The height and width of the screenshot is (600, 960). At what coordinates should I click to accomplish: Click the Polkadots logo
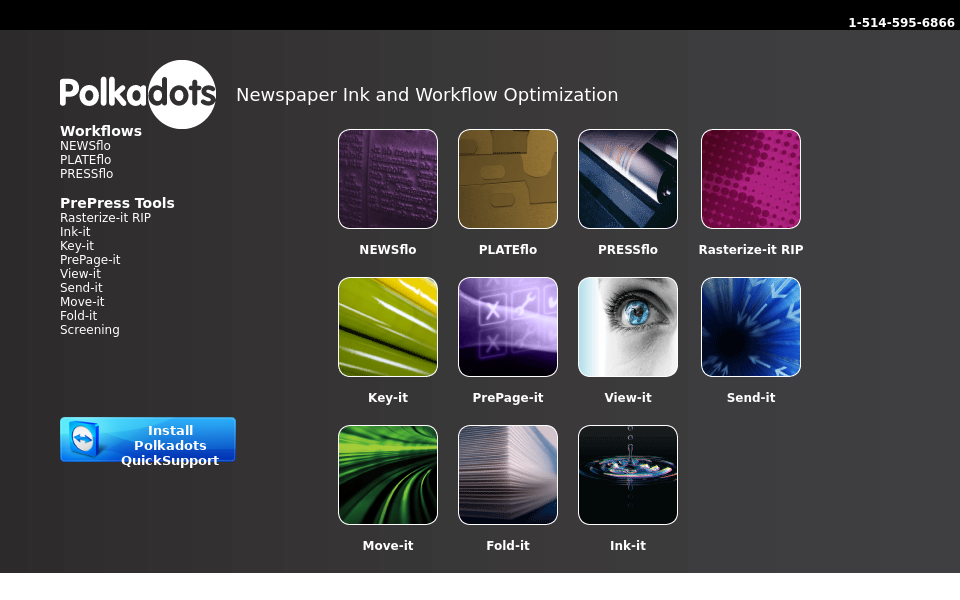coord(138,94)
